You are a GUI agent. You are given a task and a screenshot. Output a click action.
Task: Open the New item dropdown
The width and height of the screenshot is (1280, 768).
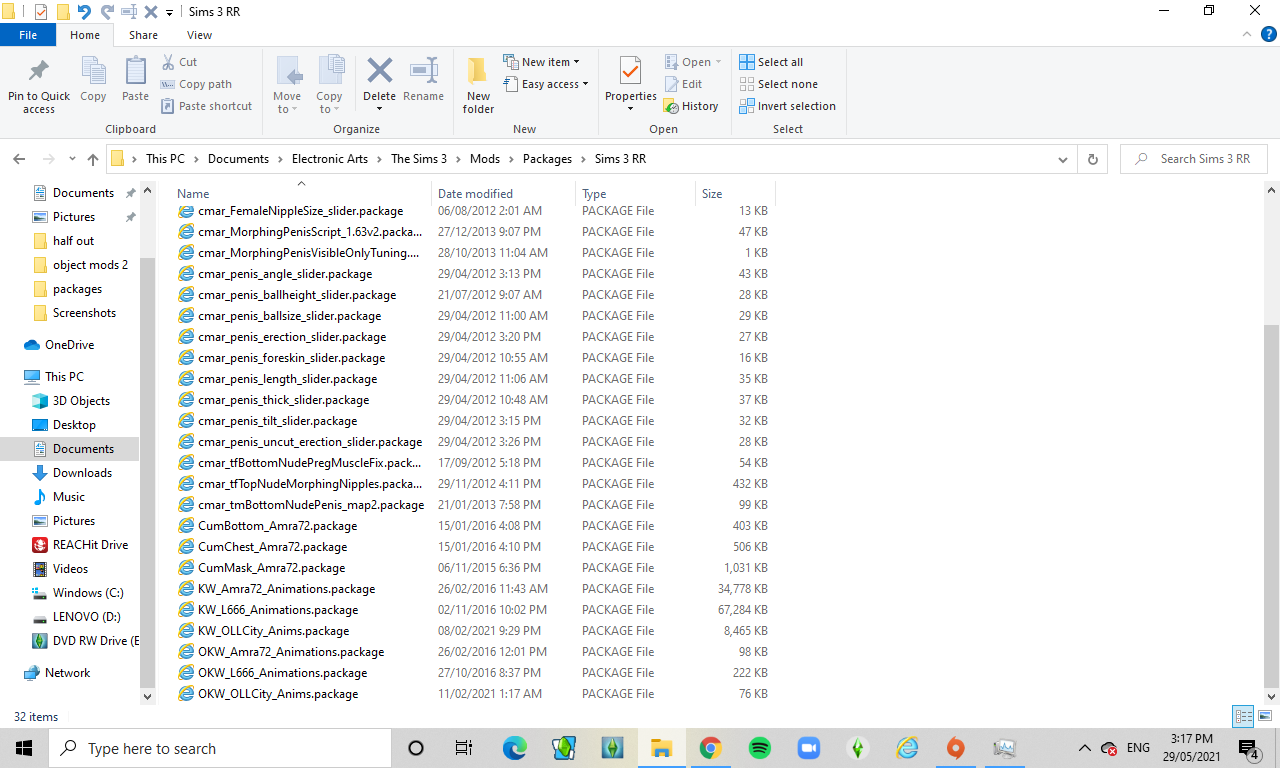click(541, 62)
